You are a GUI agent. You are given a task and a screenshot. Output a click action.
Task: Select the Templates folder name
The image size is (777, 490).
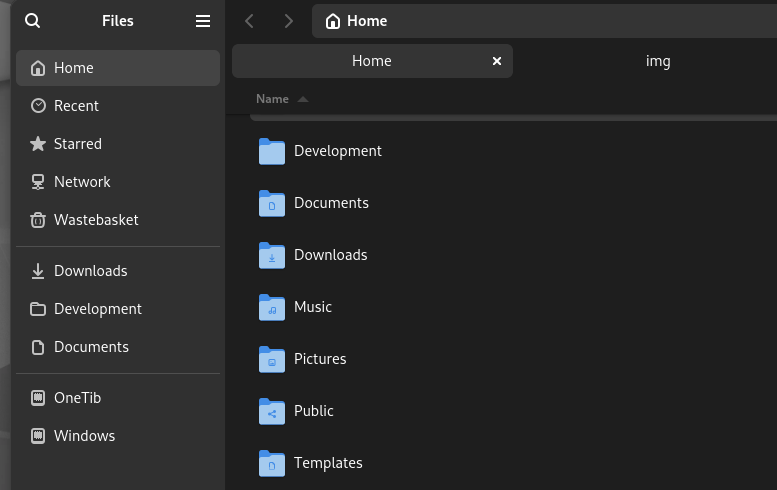tap(328, 463)
